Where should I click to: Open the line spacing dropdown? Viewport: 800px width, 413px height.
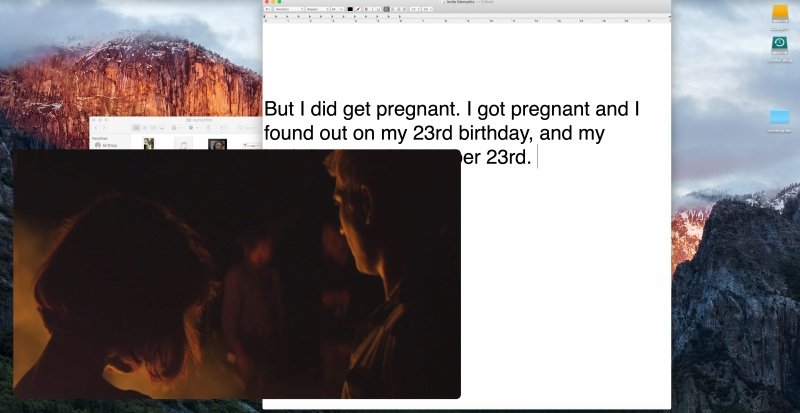(x=415, y=9)
